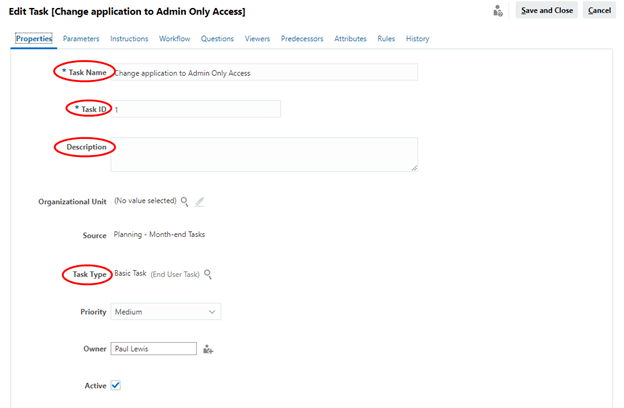Open the Organizational Unit search magnifier

(184, 201)
